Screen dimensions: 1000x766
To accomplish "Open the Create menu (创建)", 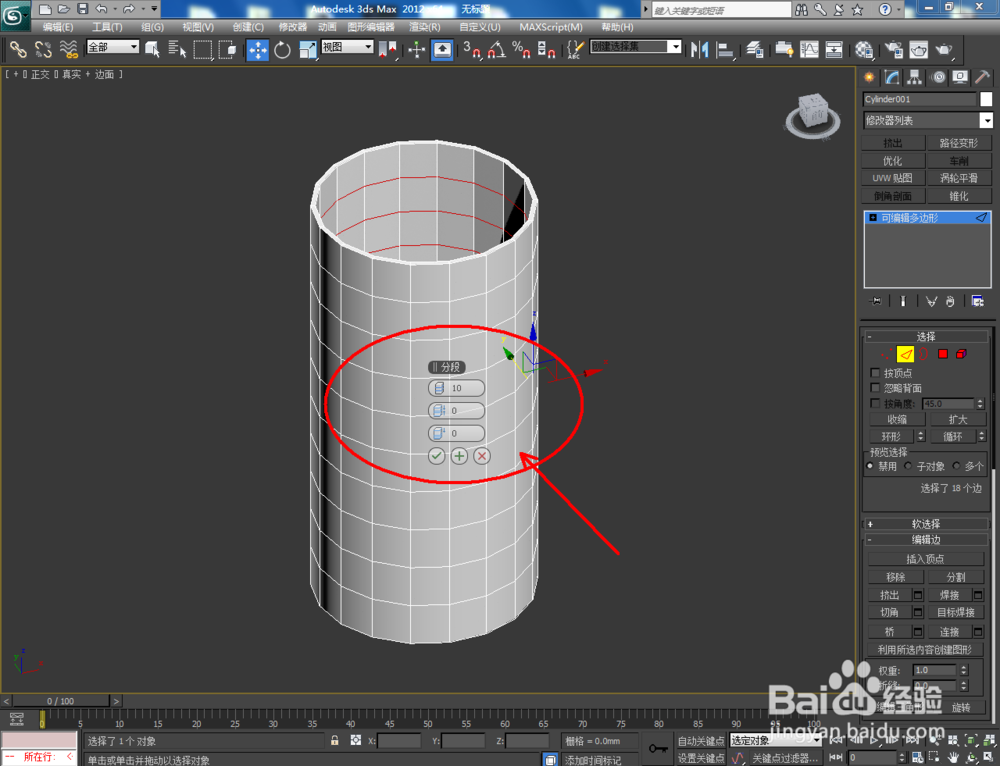I will 247,27.
